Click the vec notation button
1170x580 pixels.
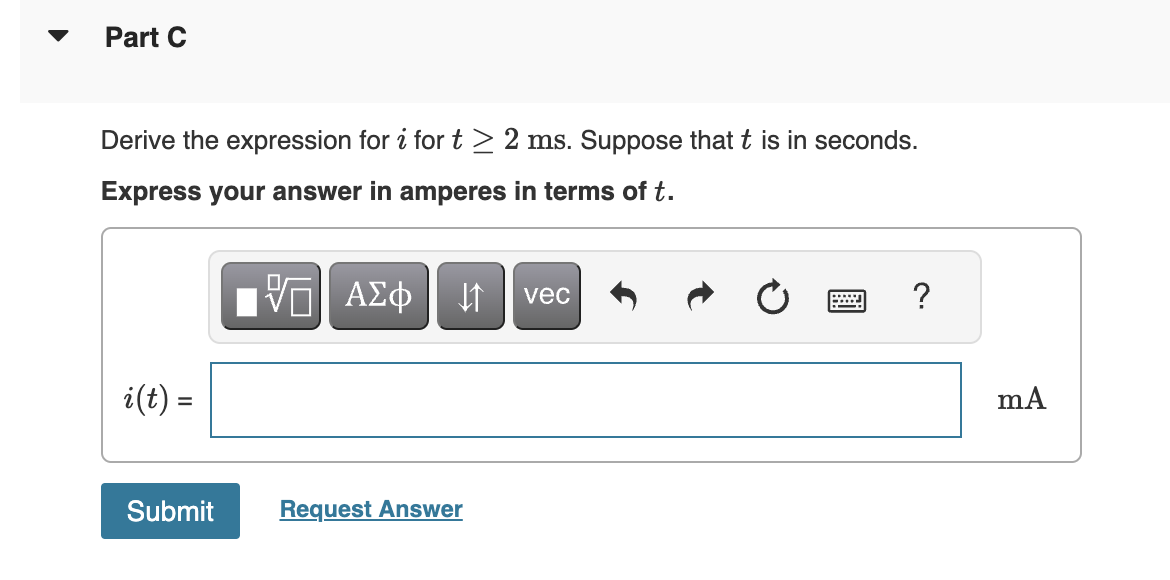click(x=546, y=295)
